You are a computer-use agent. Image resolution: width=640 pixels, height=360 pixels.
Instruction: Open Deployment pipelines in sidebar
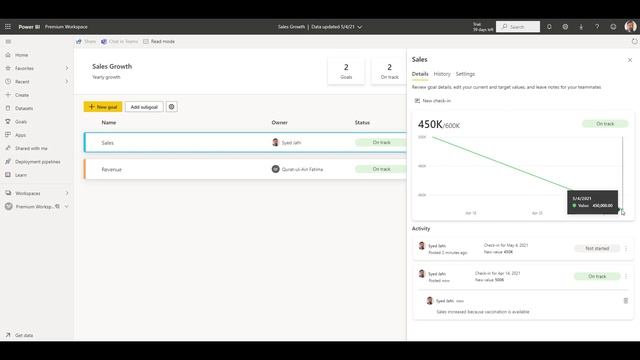[38, 162]
